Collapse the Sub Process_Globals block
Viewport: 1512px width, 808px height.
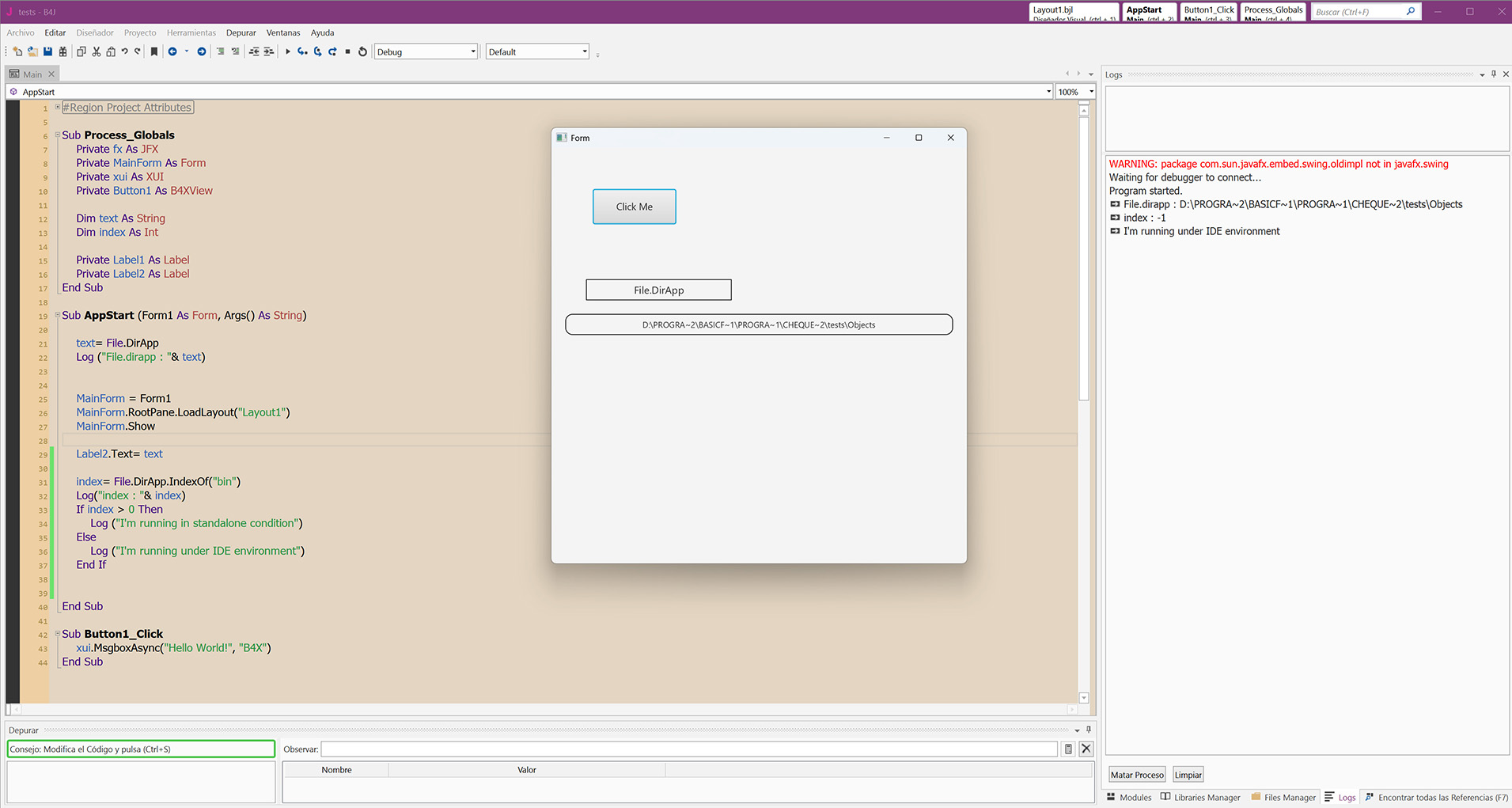tap(57, 135)
